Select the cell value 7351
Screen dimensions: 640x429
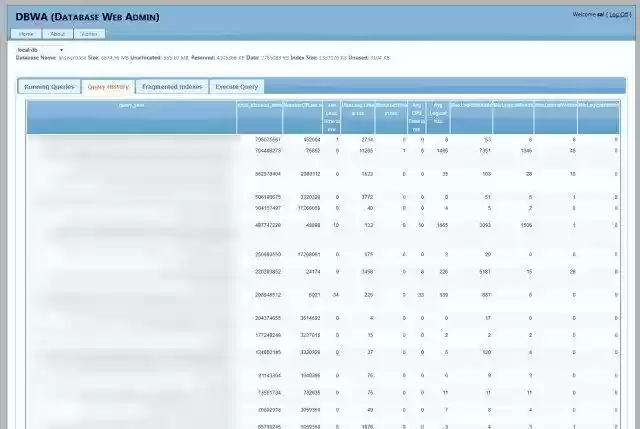pos(485,151)
